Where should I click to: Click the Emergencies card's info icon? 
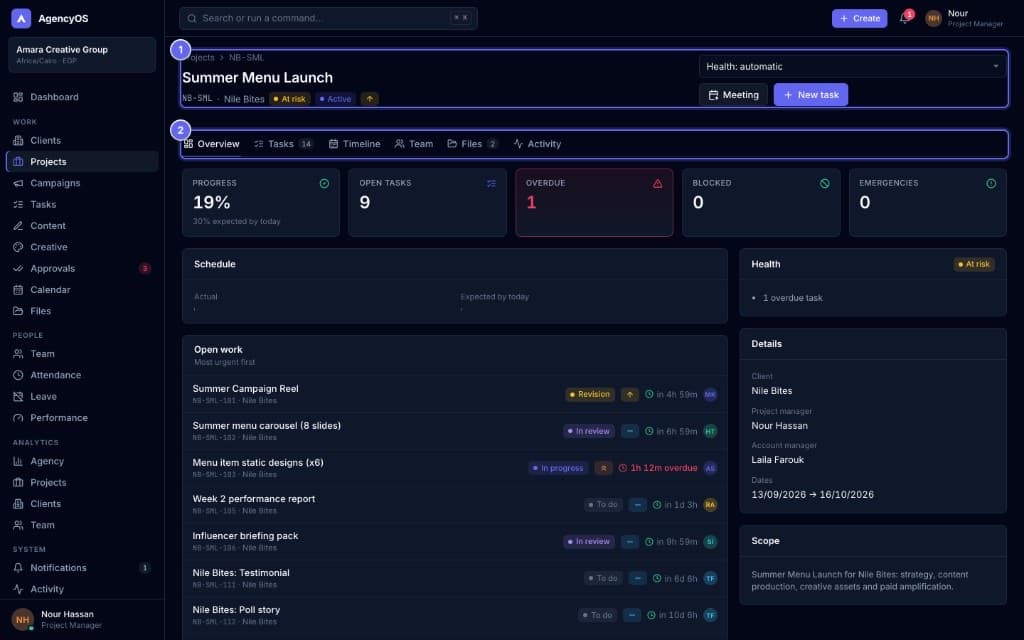(991, 184)
